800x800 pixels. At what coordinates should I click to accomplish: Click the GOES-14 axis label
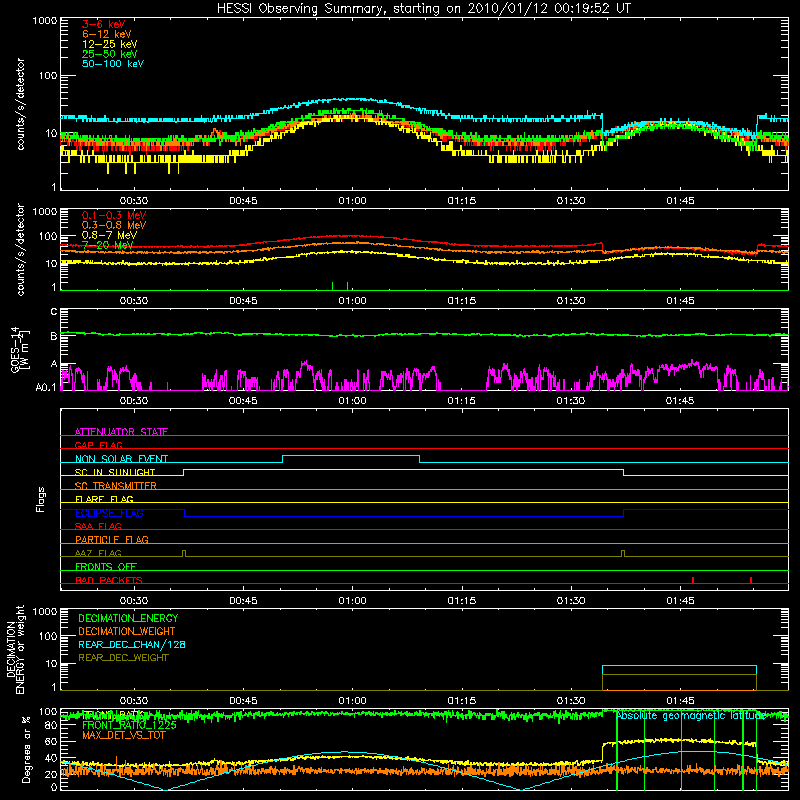click(x=19, y=349)
